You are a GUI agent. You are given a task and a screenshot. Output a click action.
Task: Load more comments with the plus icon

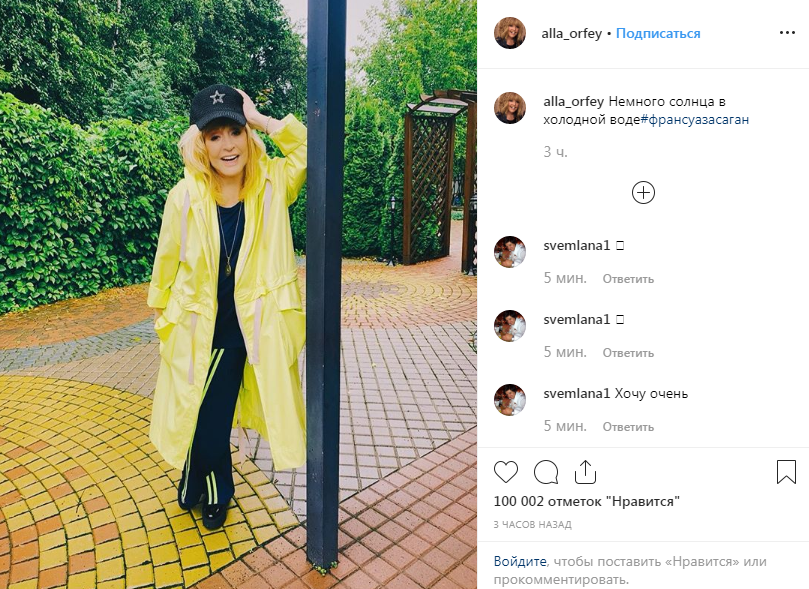pos(643,193)
